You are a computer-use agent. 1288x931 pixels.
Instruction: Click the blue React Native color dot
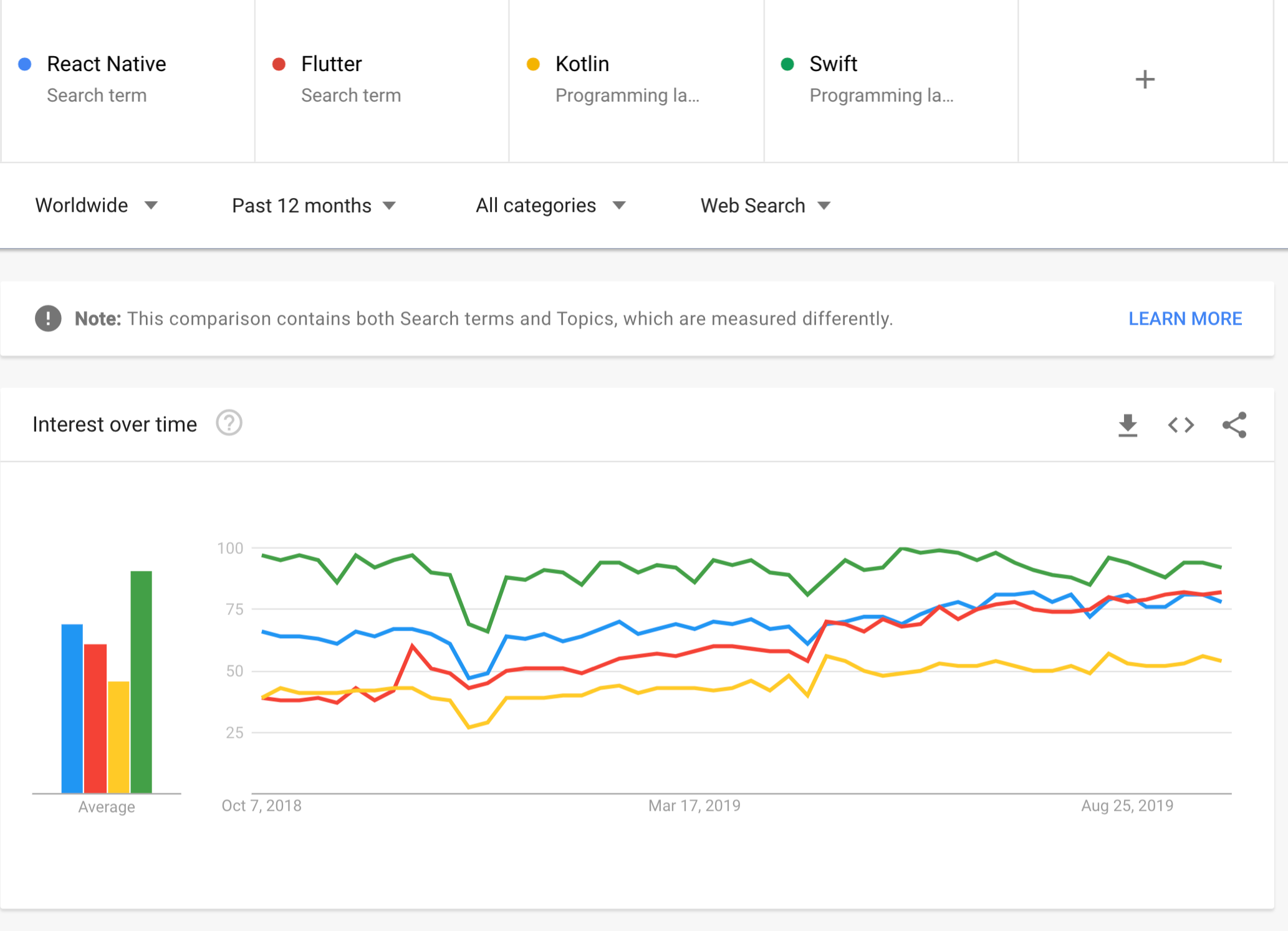(25, 64)
